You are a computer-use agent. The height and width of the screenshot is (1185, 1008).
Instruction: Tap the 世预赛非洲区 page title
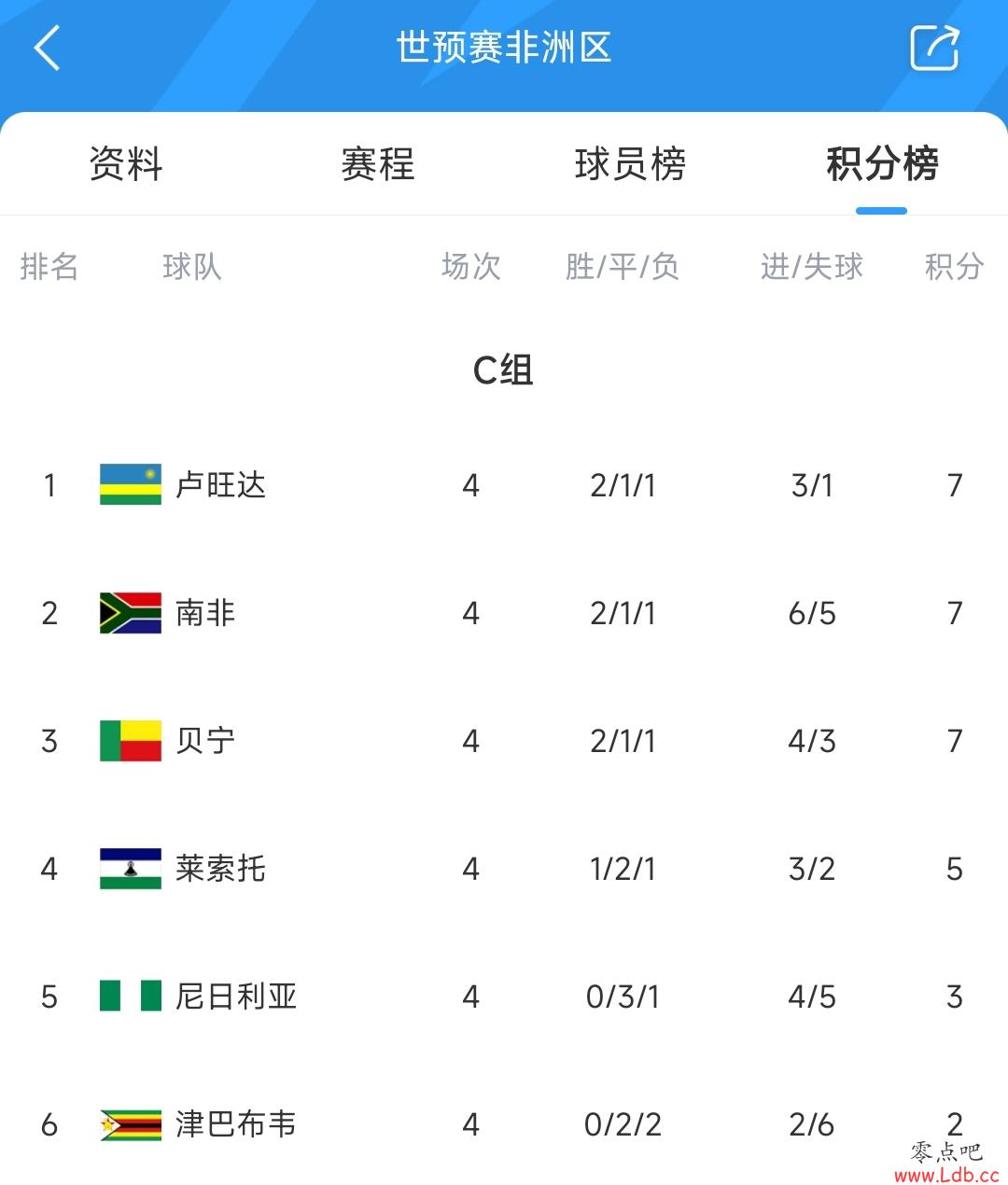point(504,48)
